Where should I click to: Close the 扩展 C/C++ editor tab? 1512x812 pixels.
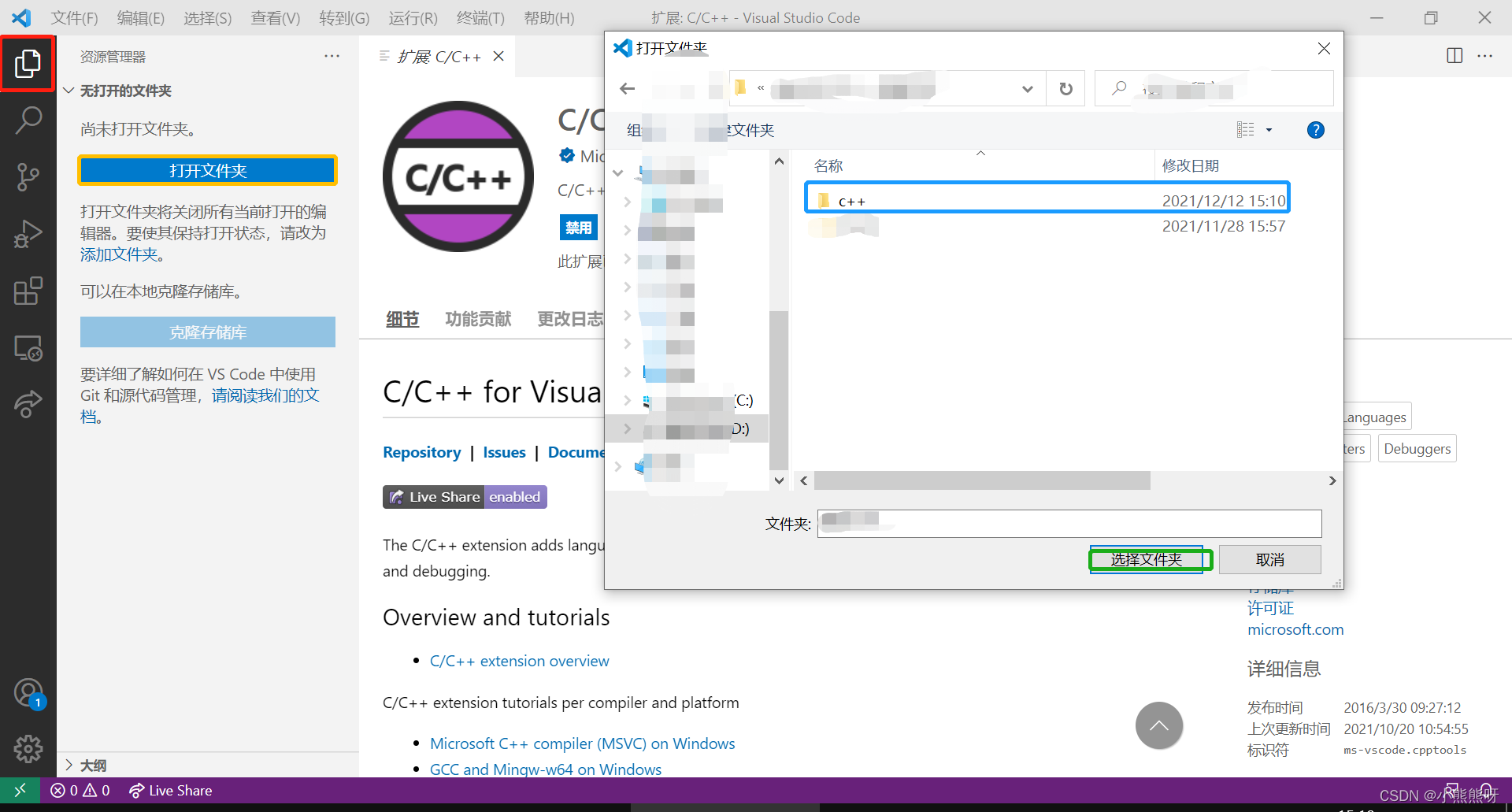(498, 56)
